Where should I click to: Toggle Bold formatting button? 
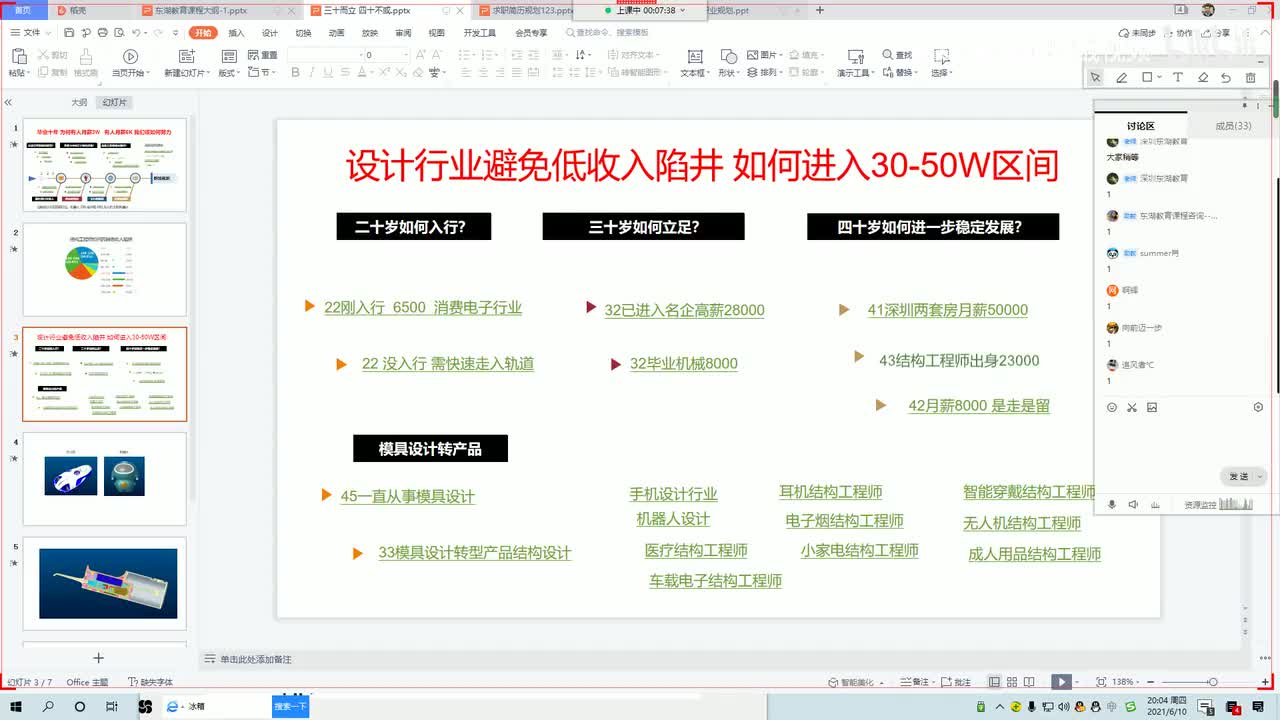[x=297, y=73]
